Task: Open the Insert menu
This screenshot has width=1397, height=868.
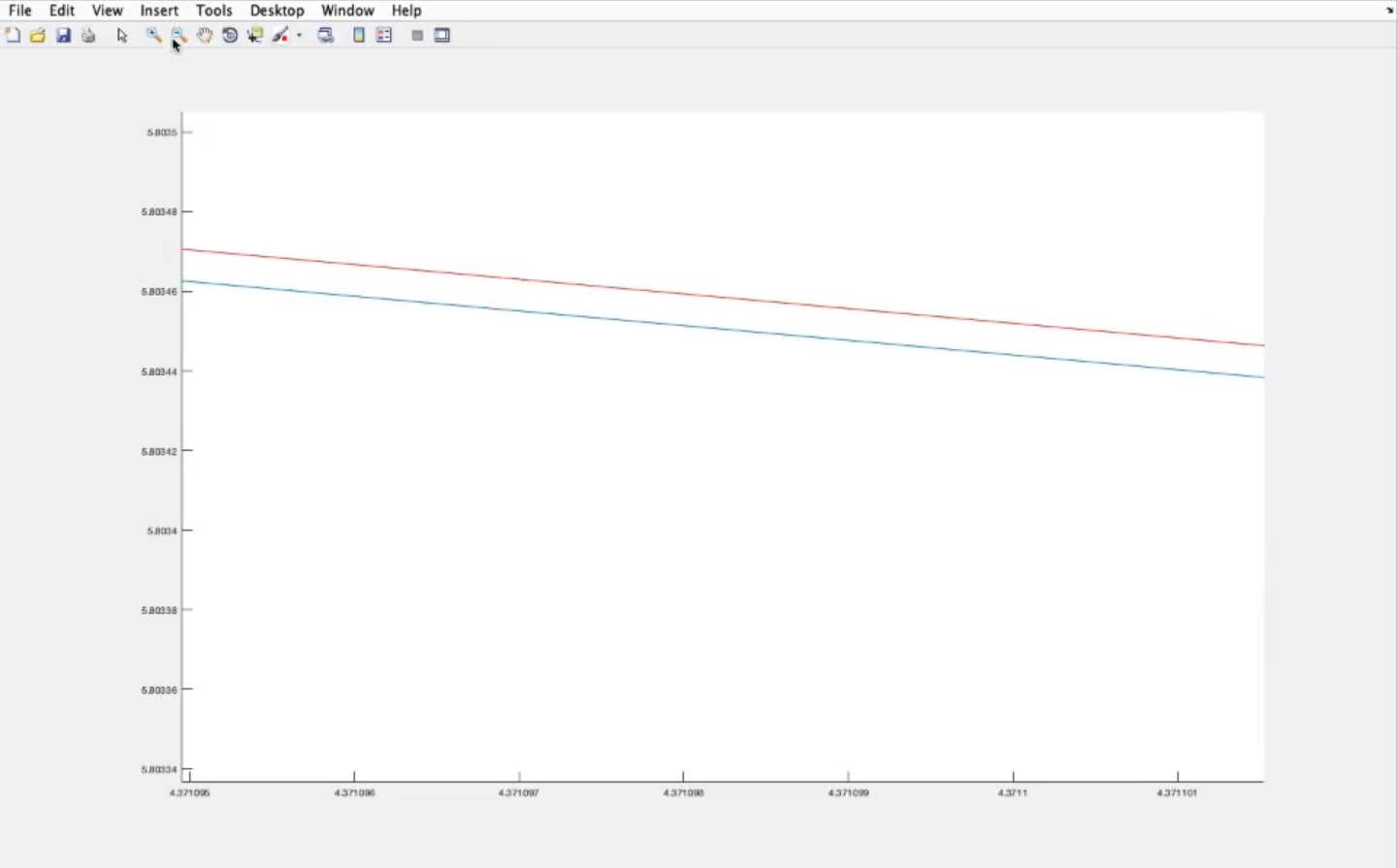Action: [159, 11]
